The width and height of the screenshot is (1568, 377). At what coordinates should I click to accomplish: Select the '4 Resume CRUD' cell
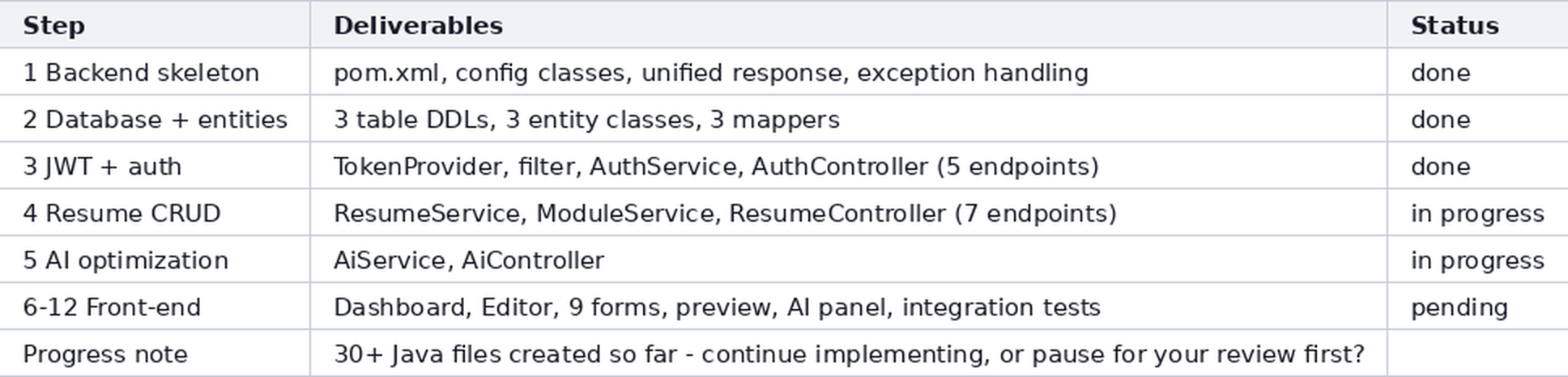[x=155, y=213]
